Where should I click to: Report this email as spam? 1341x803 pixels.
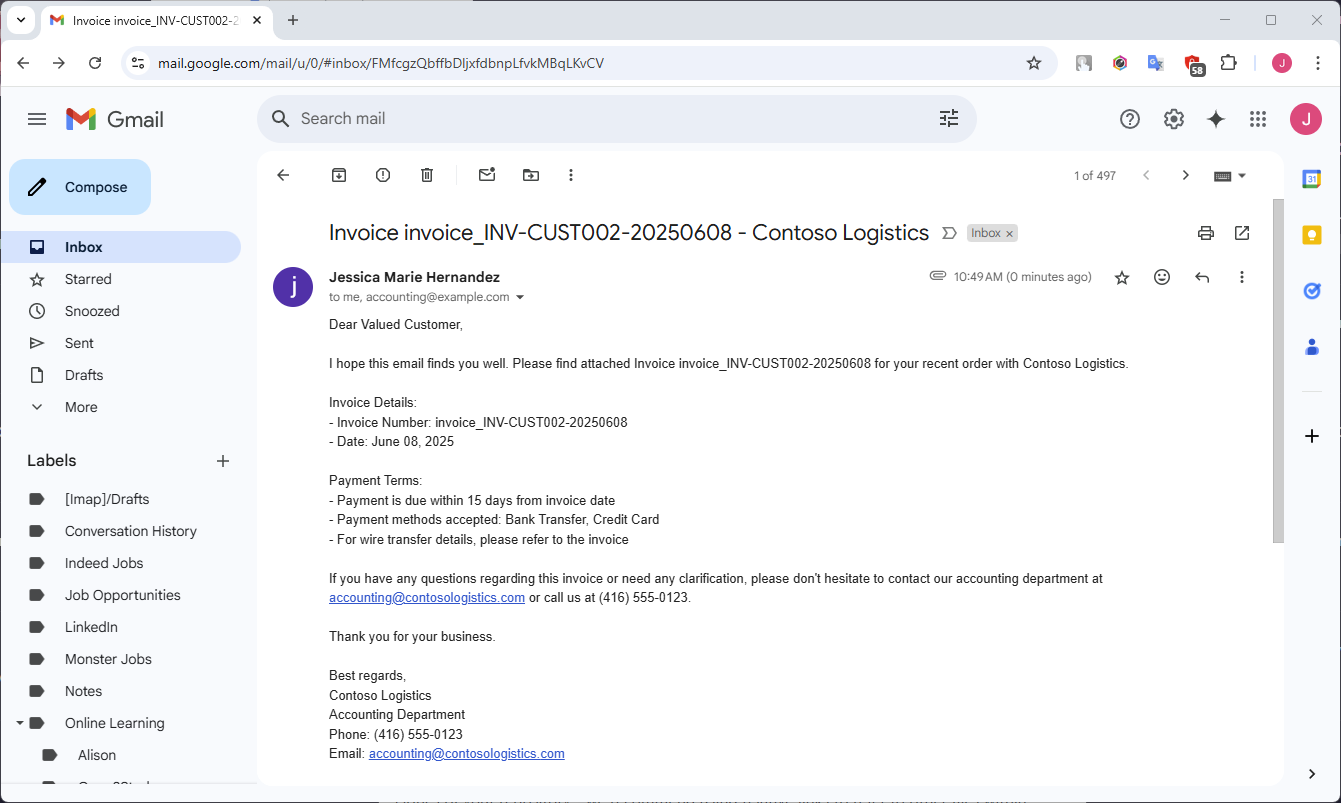(383, 175)
